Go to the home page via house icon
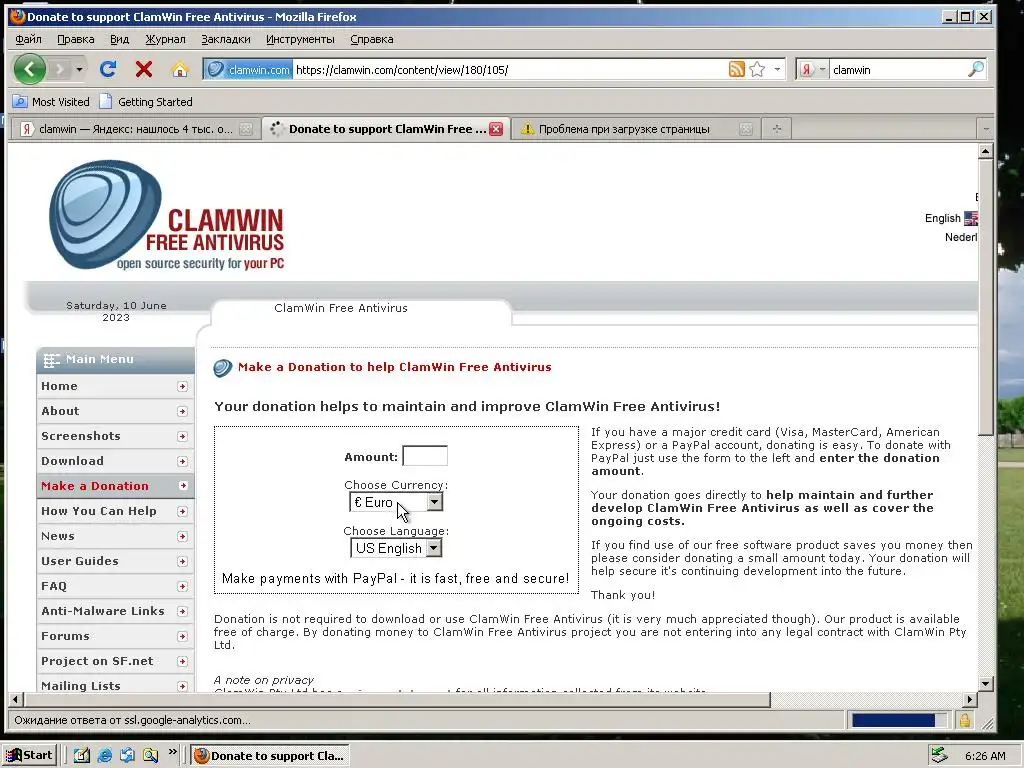Viewport: 1024px width, 768px height. (180, 69)
